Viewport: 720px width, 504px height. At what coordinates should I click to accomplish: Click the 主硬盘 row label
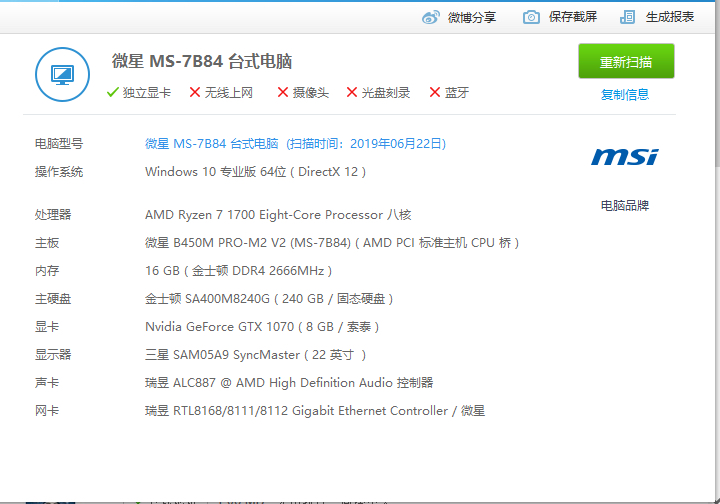pyautogui.click(x=53, y=299)
